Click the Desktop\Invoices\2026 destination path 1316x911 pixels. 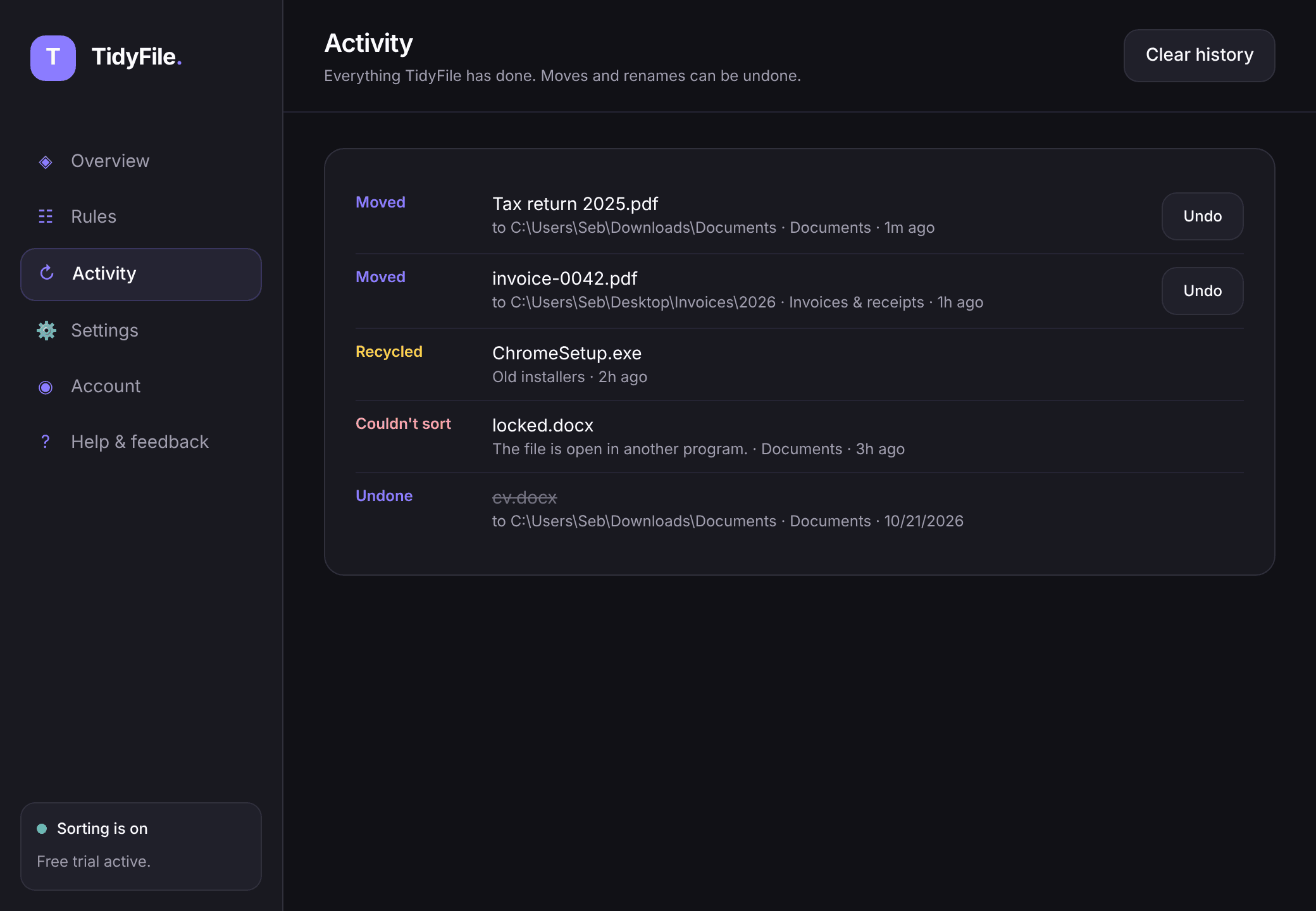coord(634,302)
